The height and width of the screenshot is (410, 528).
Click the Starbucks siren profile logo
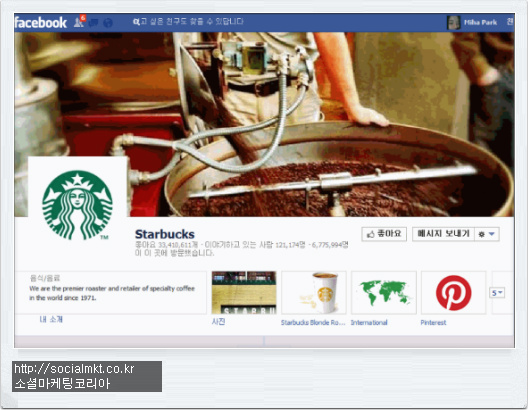pyautogui.click(x=77, y=204)
